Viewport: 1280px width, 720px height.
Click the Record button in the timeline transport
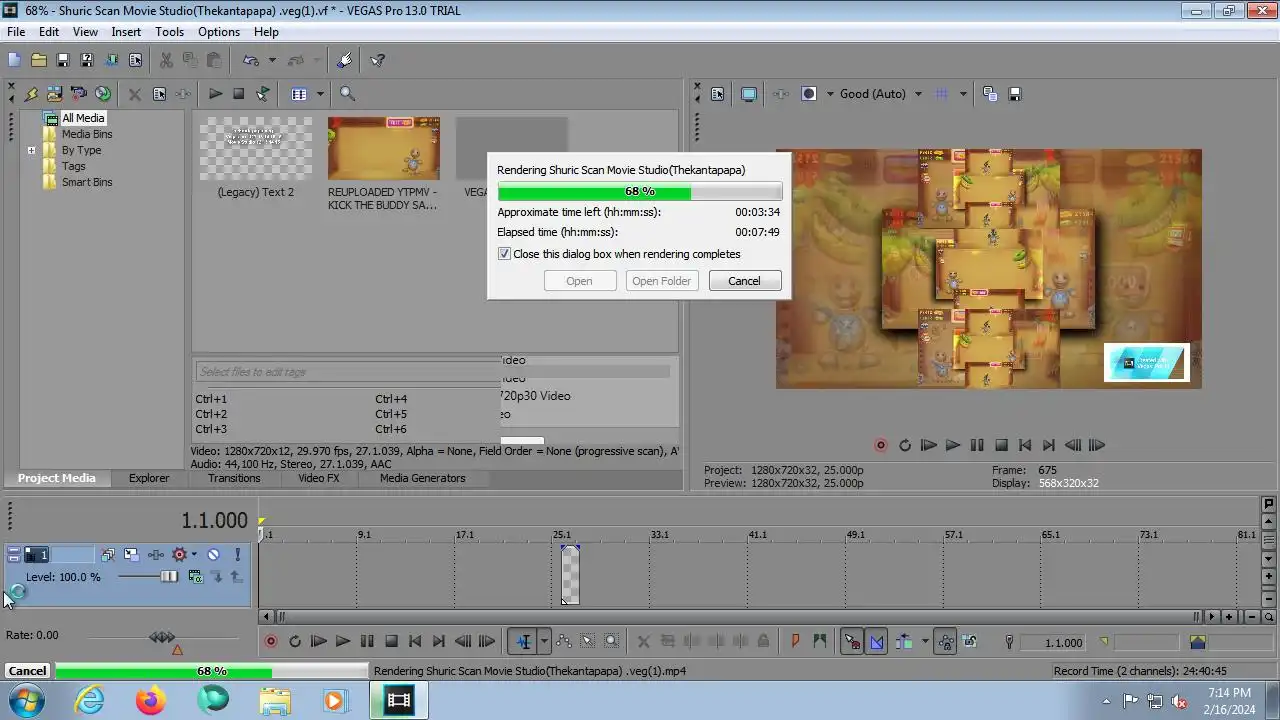pyautogui.click(x=270, y=642)
